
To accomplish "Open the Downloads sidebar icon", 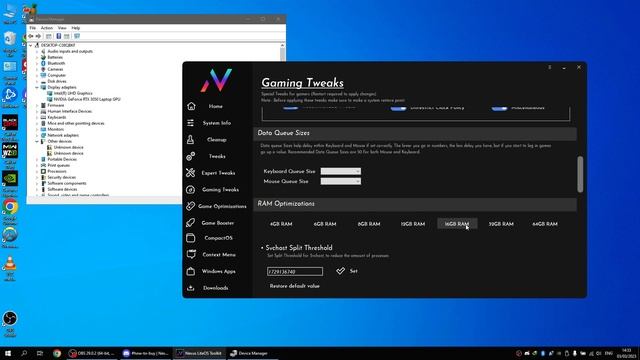I will 190,288.
